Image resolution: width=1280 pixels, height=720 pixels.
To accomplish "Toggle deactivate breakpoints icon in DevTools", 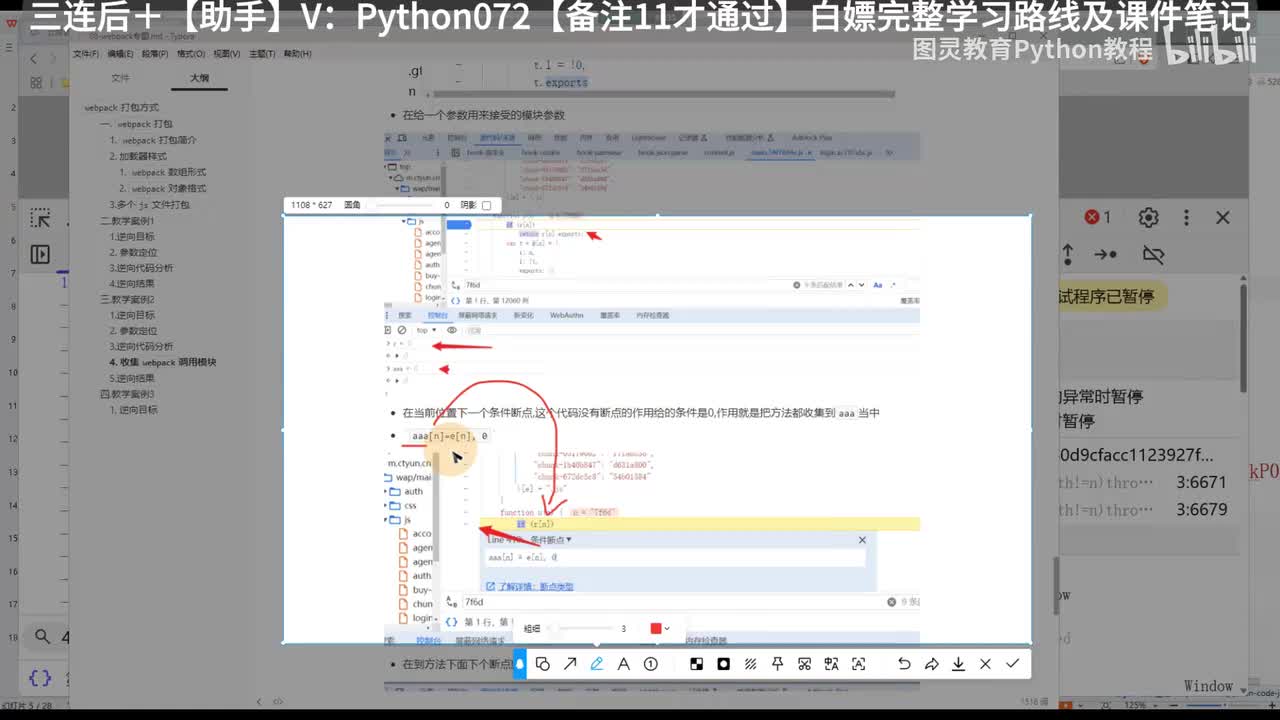I will [1153, 255].
